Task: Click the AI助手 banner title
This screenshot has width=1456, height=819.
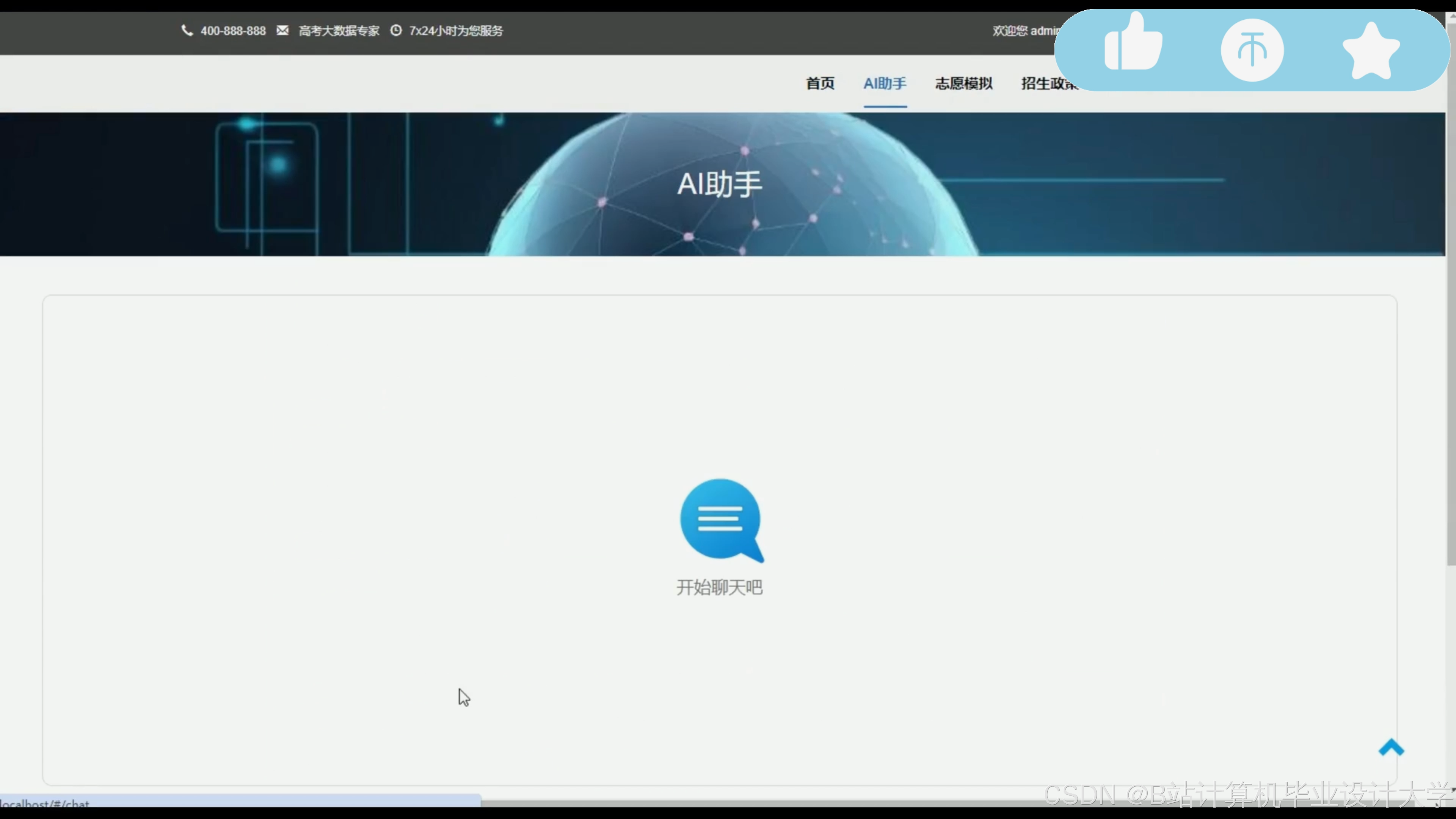Action: point(720,184)
